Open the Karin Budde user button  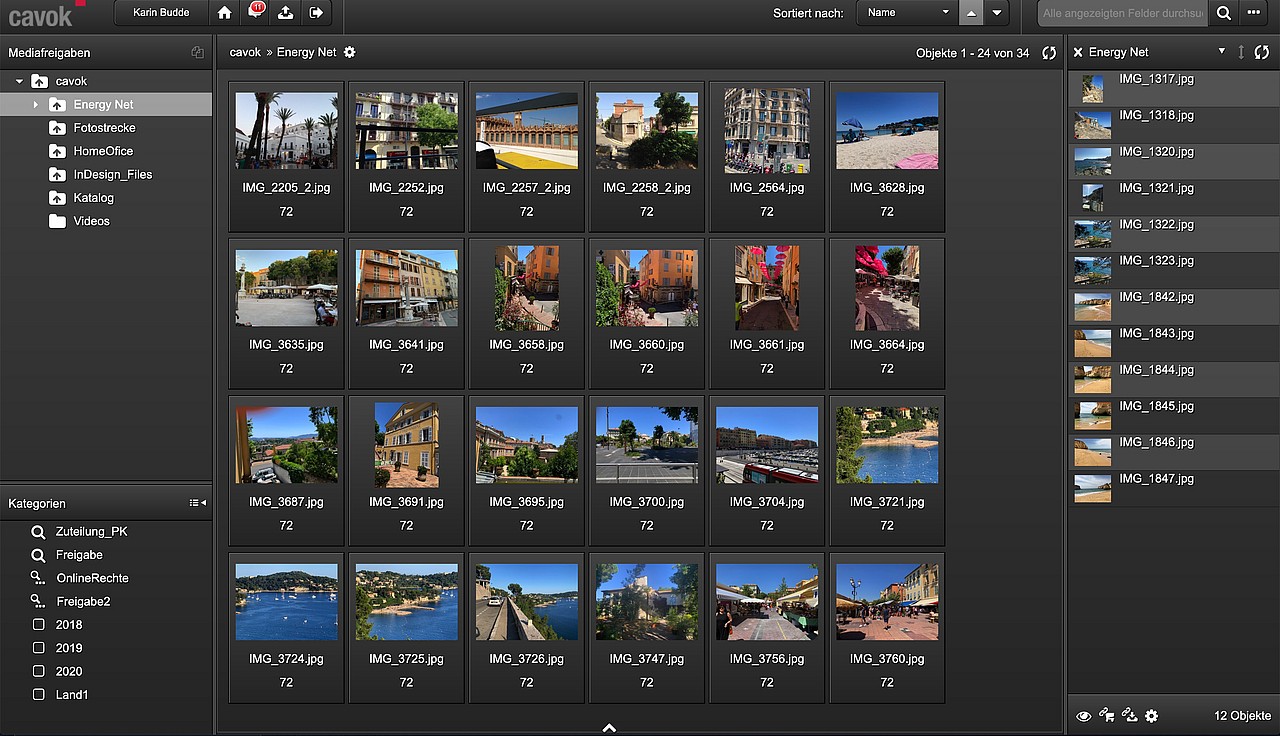(160, 13)
